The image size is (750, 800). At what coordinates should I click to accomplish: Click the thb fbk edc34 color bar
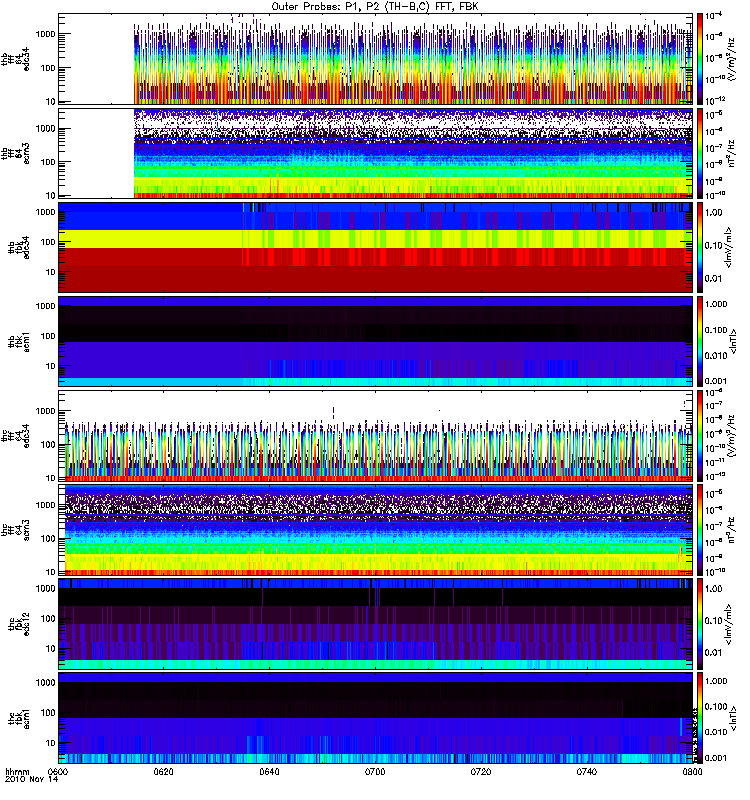[x=700, y=247]
